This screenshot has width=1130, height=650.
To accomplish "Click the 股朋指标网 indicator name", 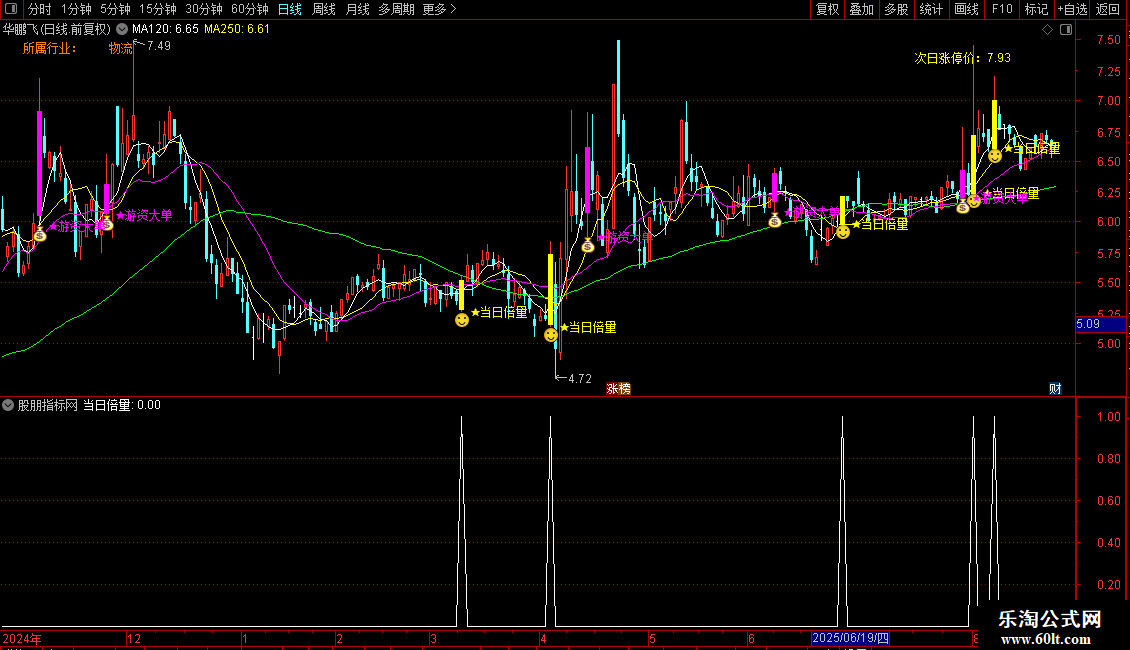I will tap(48, 405).
